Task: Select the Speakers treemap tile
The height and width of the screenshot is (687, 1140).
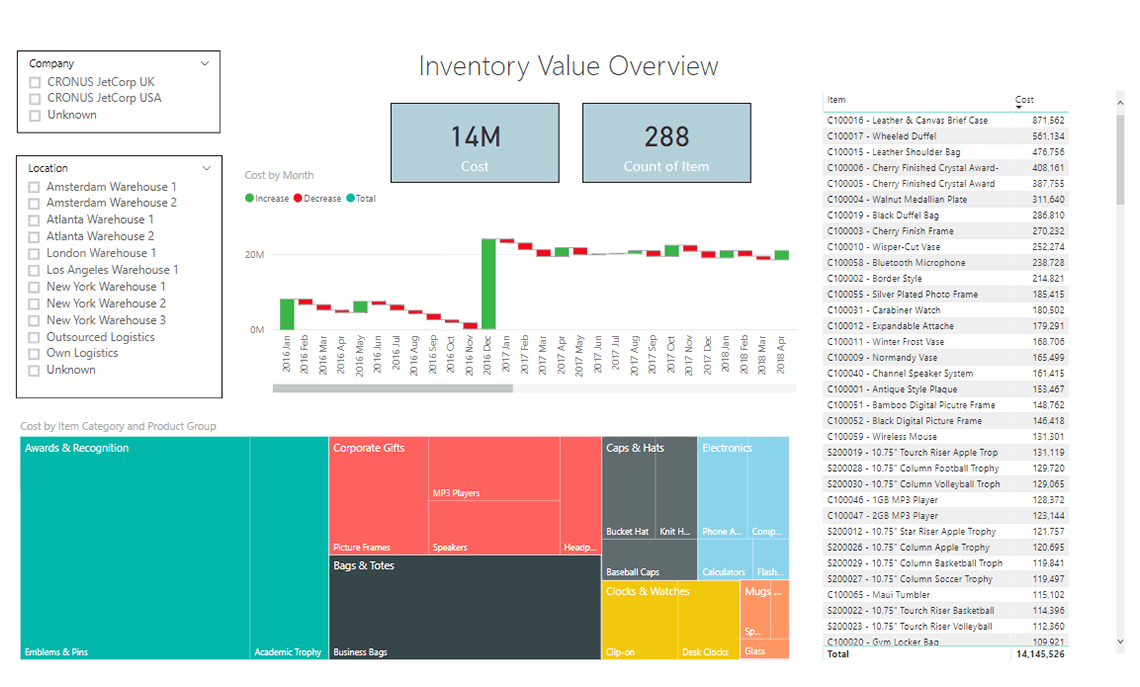Action: click(494, 528)
